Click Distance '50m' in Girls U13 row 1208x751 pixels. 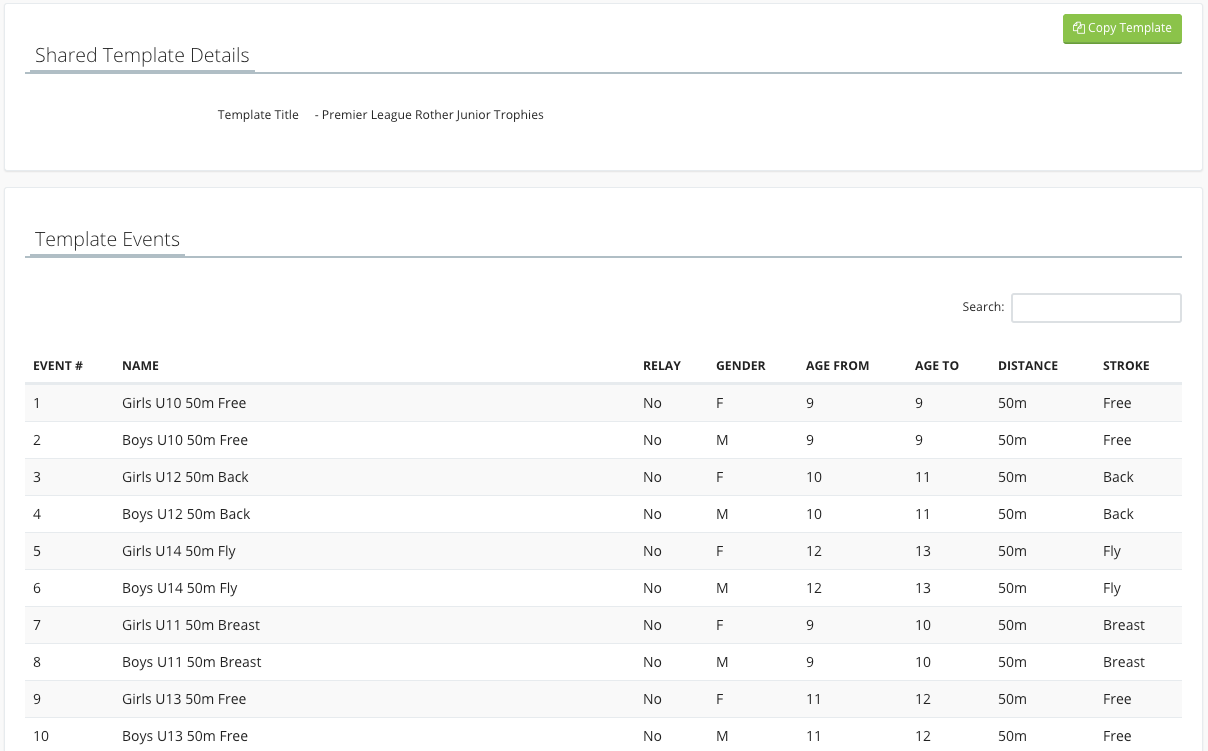pos(1012,699)
